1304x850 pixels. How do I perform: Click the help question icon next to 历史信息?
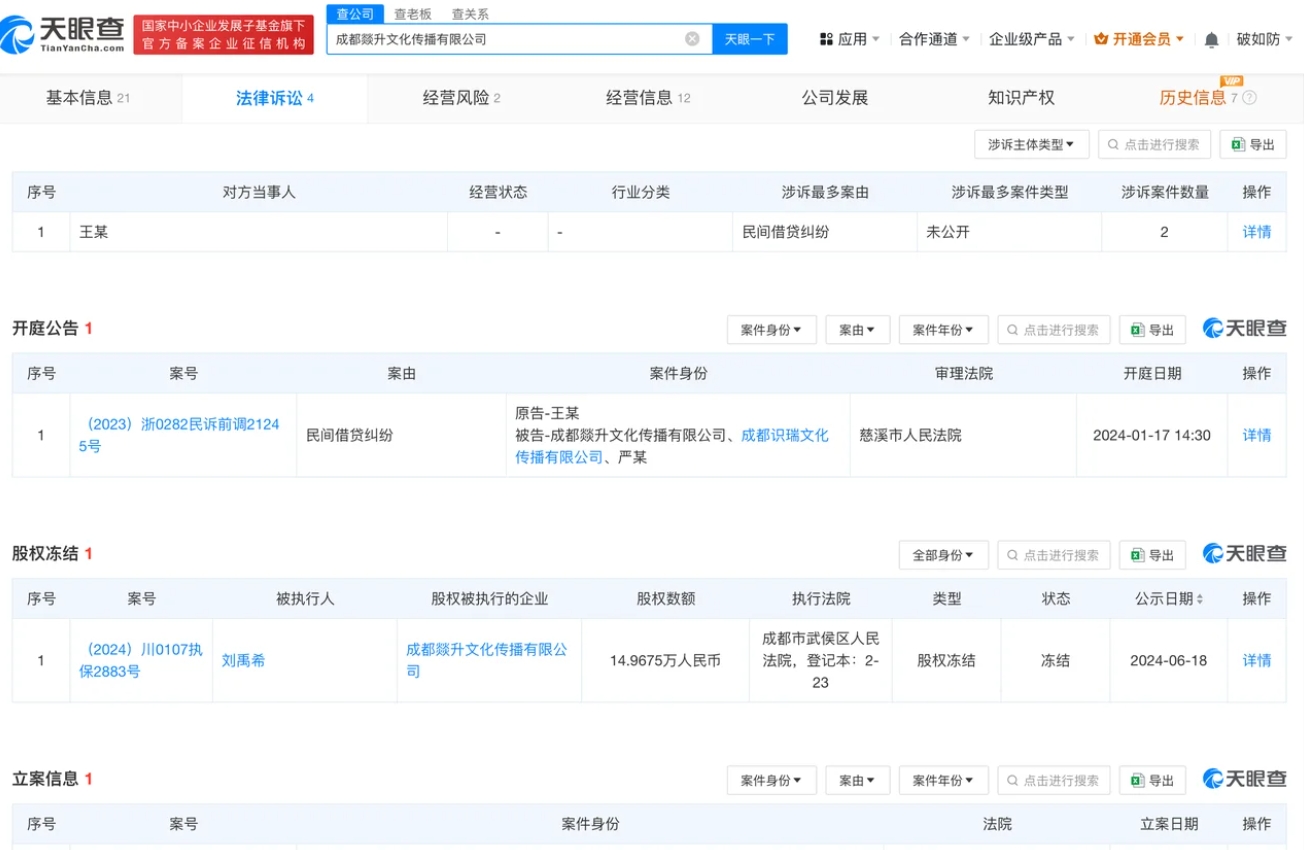1249,98
